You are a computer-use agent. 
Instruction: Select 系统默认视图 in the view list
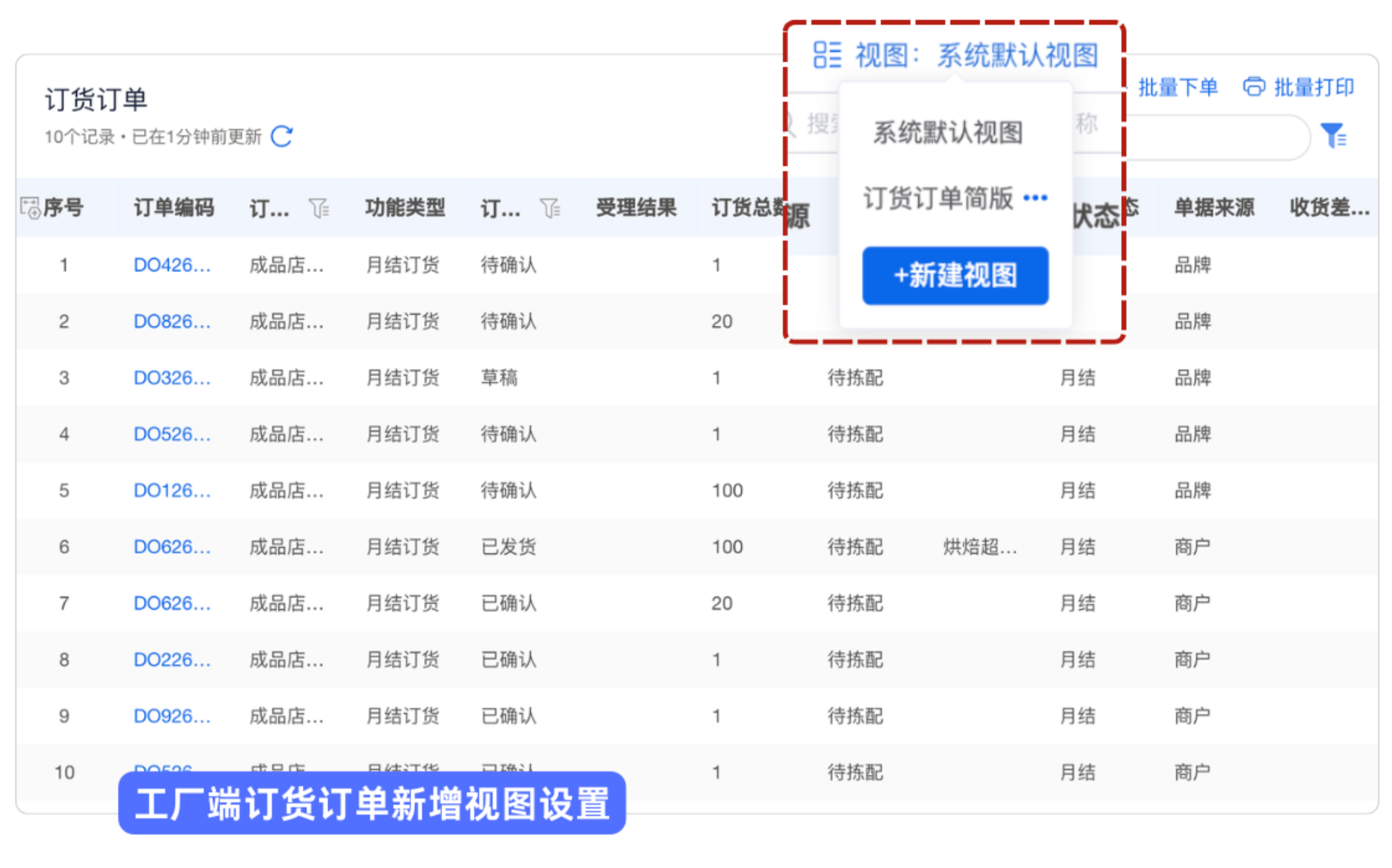coord(947,133)
